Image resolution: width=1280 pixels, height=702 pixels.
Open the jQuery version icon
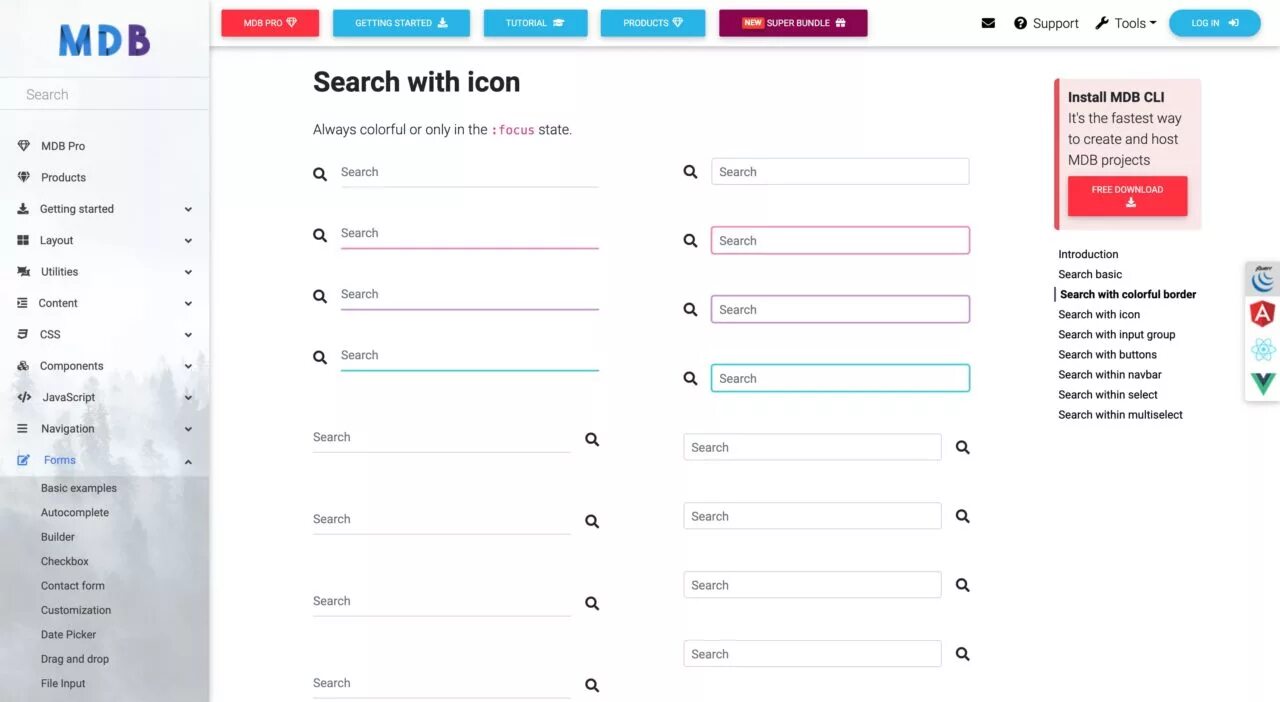click(x=1263, y=279)
